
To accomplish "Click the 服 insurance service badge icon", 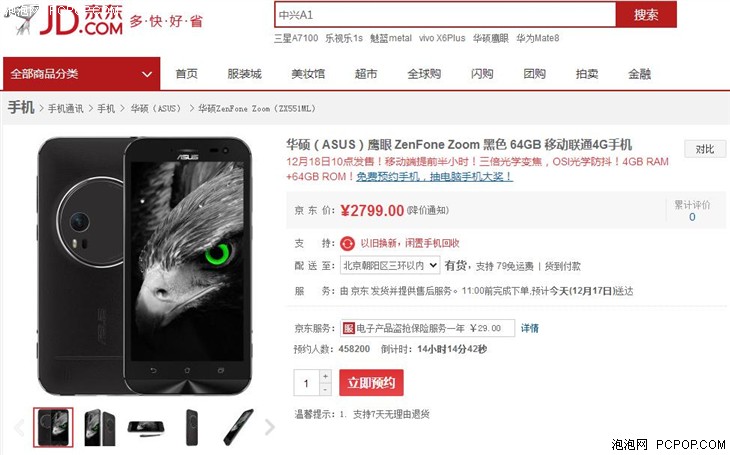I will (x=349, y=328).
